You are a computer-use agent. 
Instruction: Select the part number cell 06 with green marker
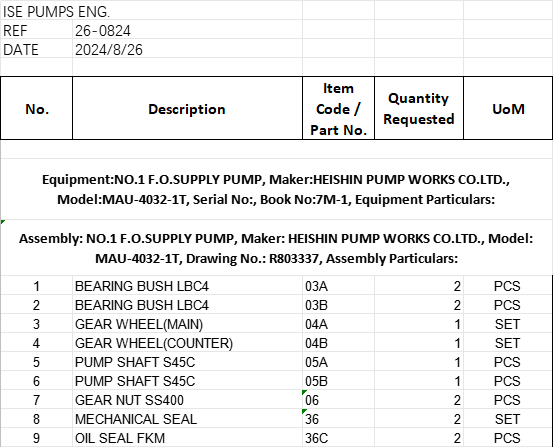pos(338,400)
